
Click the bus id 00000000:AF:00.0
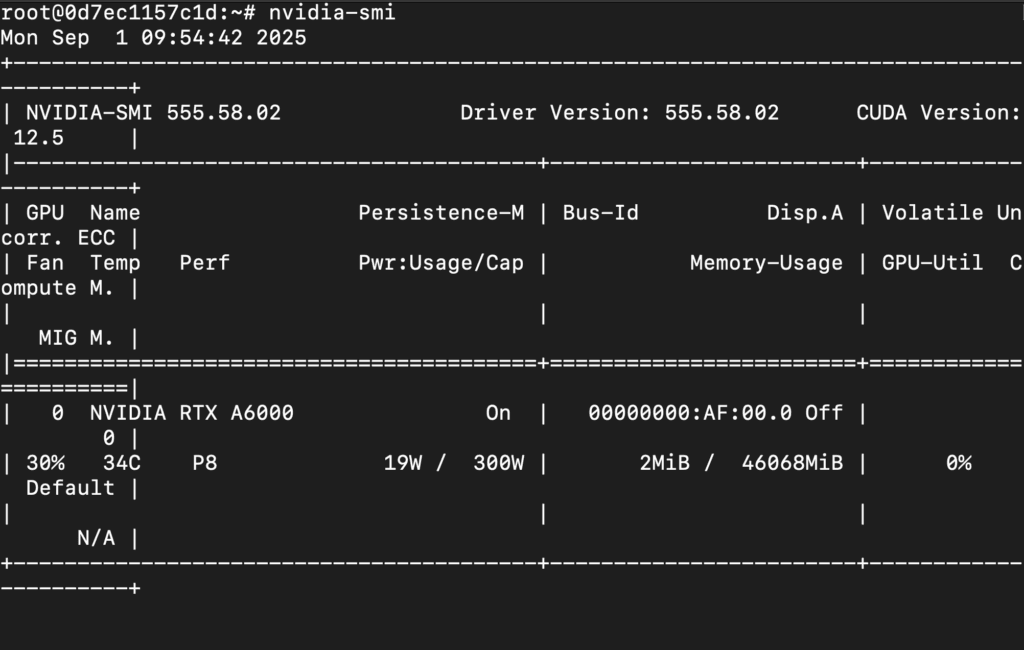click(690, 413)
